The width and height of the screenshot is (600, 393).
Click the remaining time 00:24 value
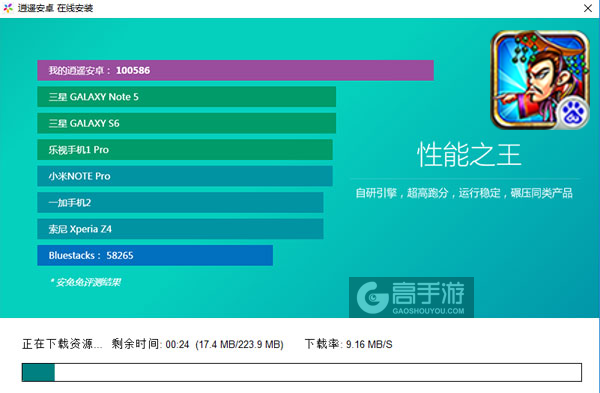(x=178, y=344)
